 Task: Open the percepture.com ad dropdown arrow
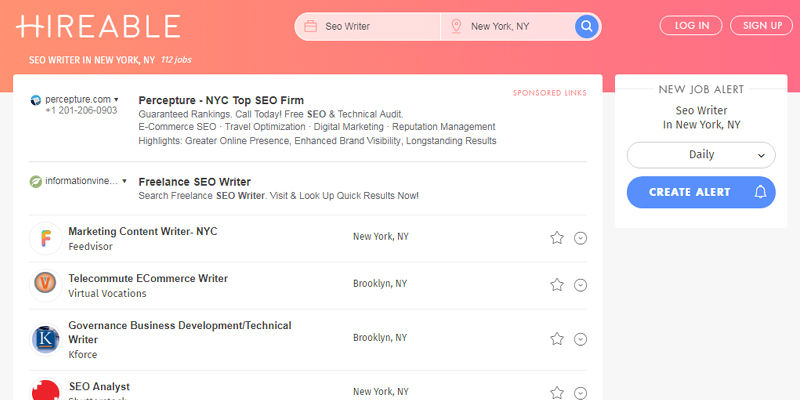116,99
